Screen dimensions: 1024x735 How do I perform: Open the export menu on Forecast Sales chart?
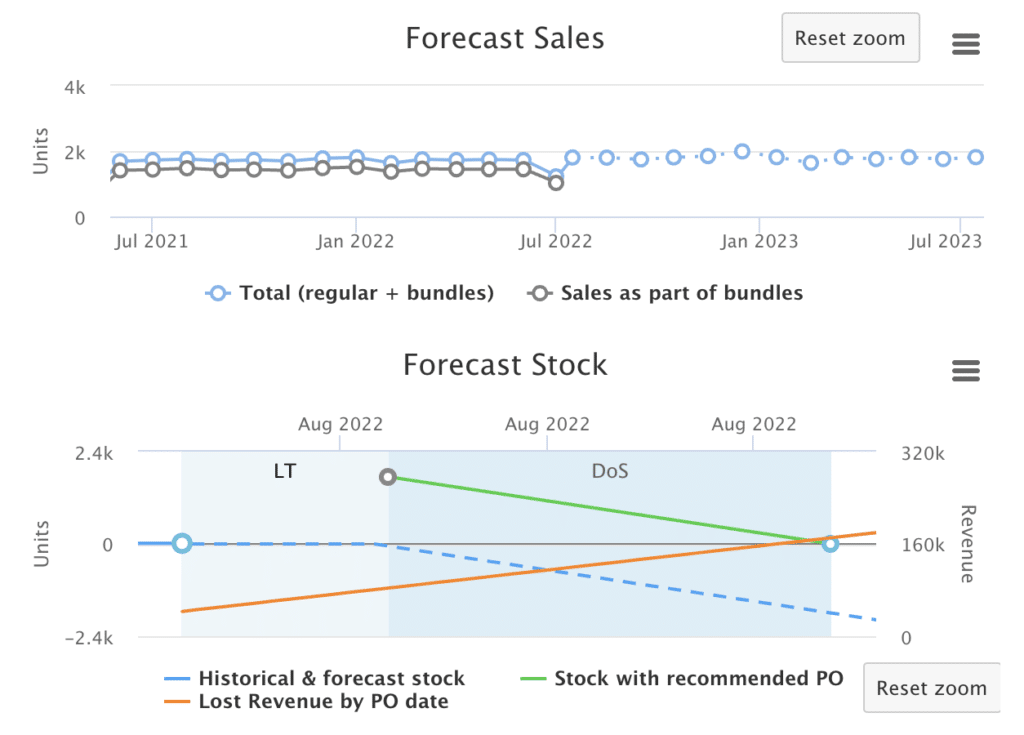click(965, 43)
